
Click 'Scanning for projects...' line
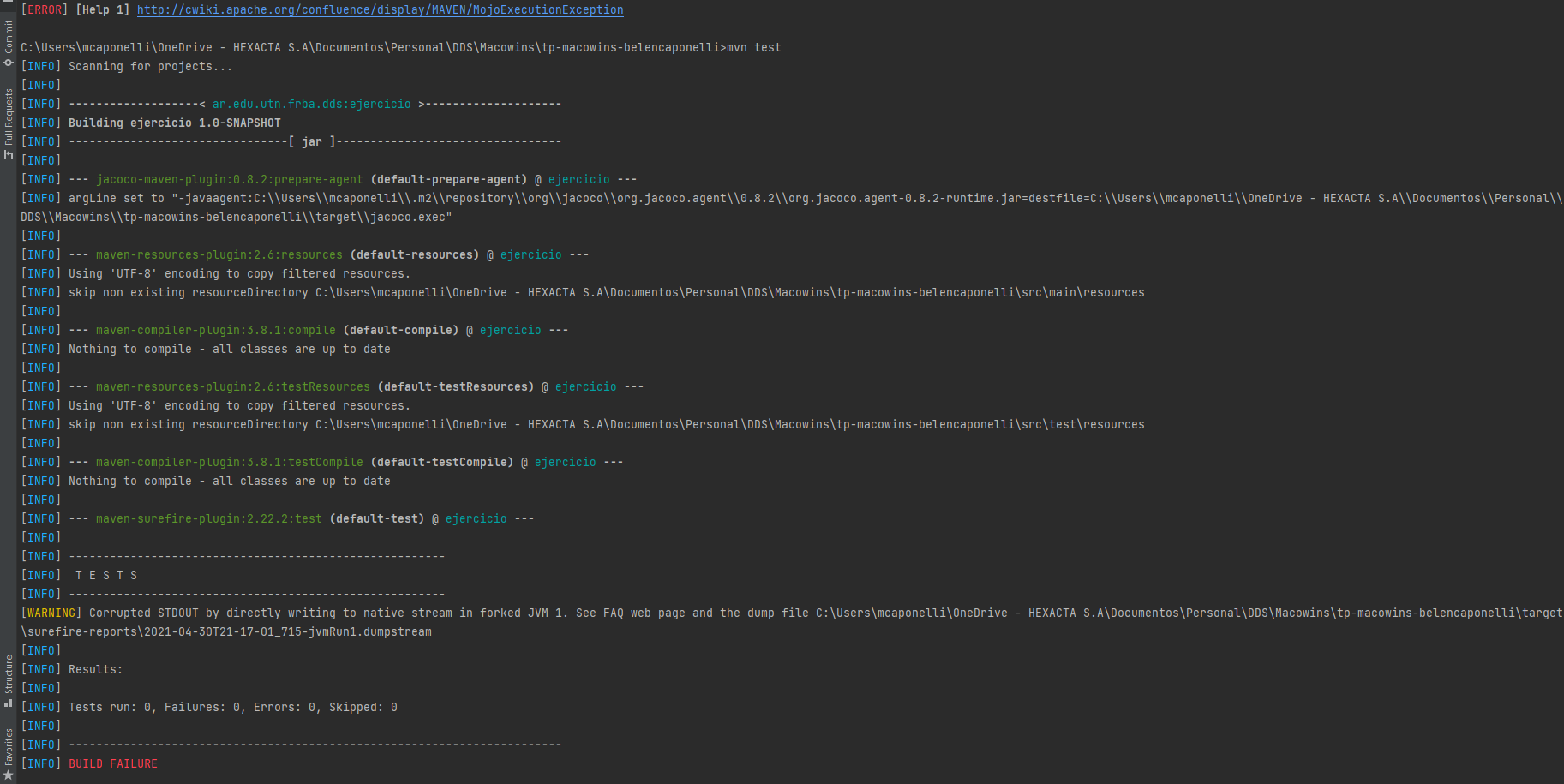150,67
